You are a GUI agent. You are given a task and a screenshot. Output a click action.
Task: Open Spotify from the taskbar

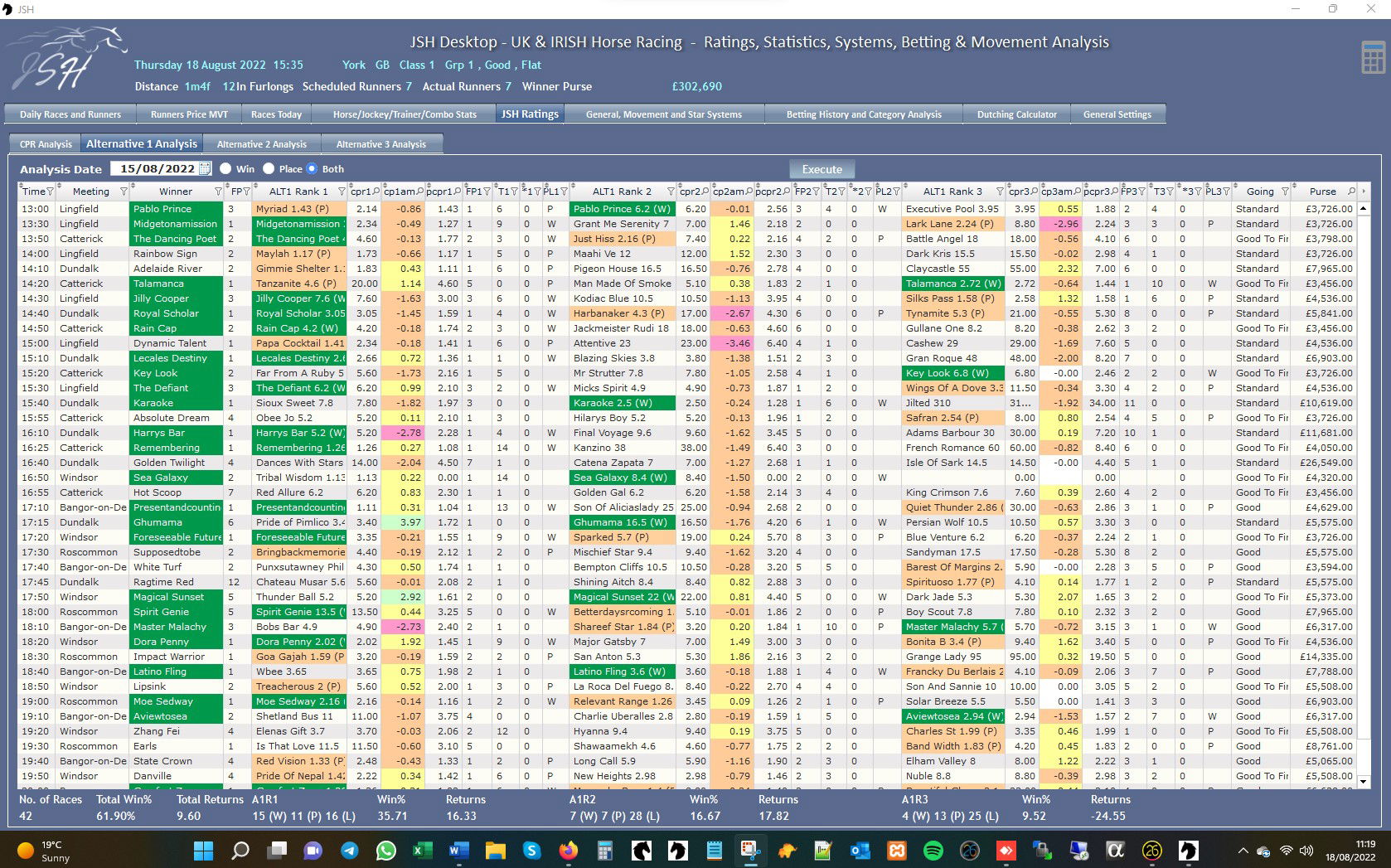pos(933,851)
